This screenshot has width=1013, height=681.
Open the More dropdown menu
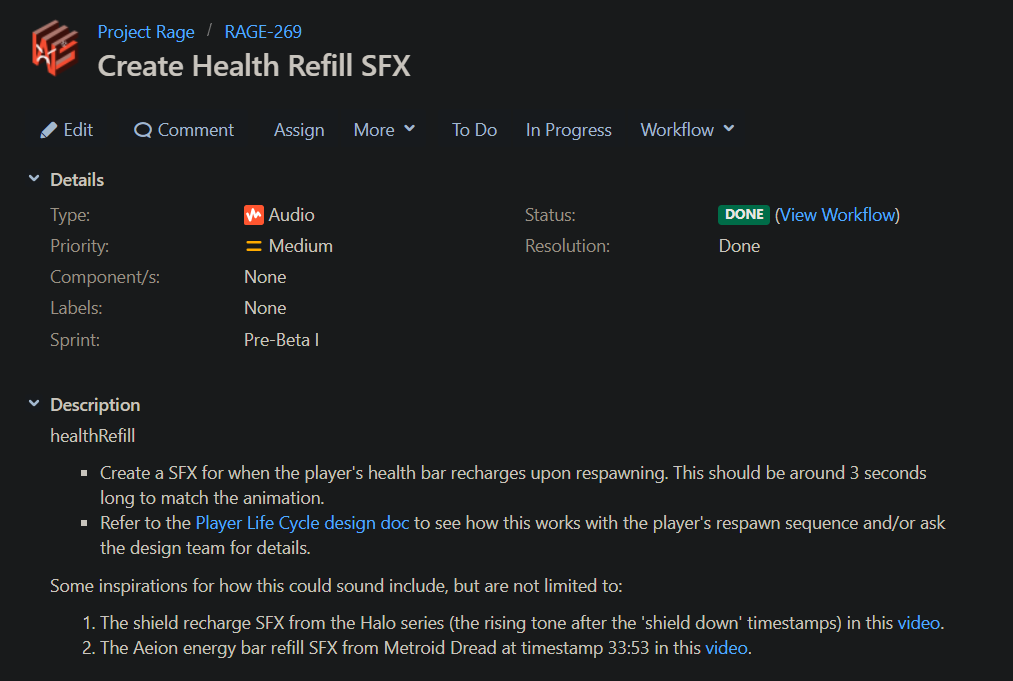pyautogui.click(x=384, y=130)
